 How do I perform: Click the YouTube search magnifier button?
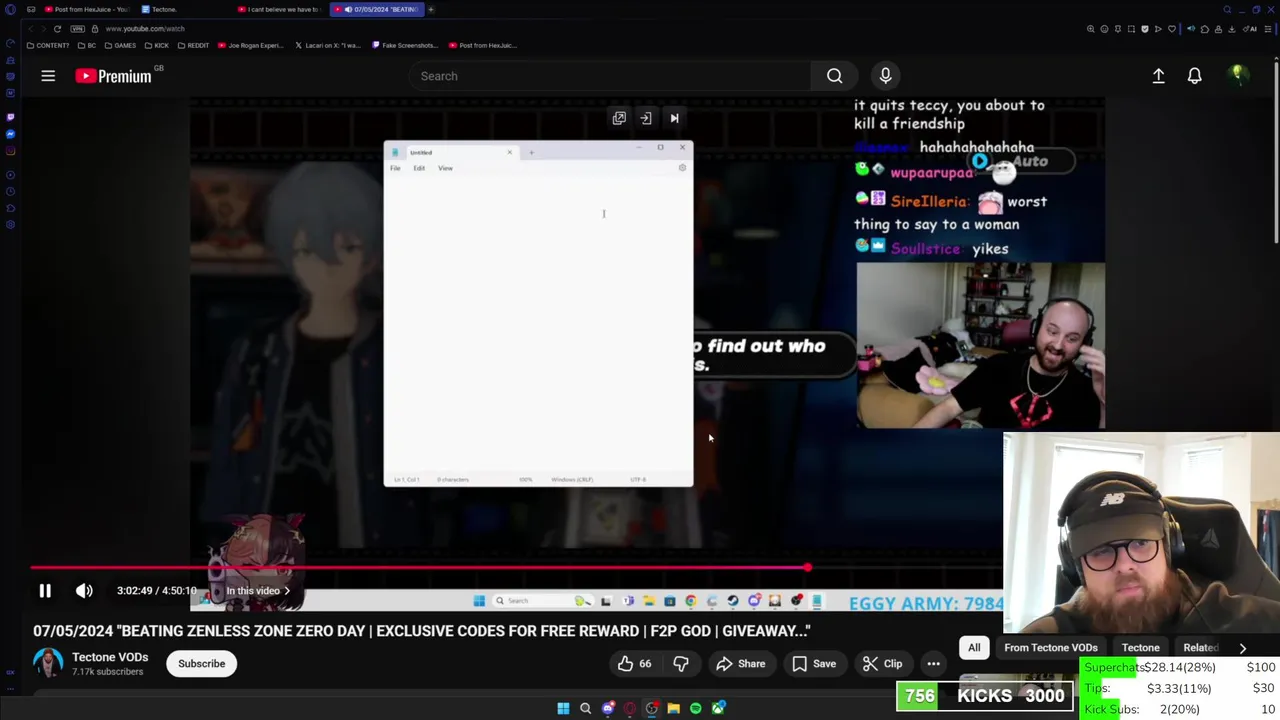(834, 76)
